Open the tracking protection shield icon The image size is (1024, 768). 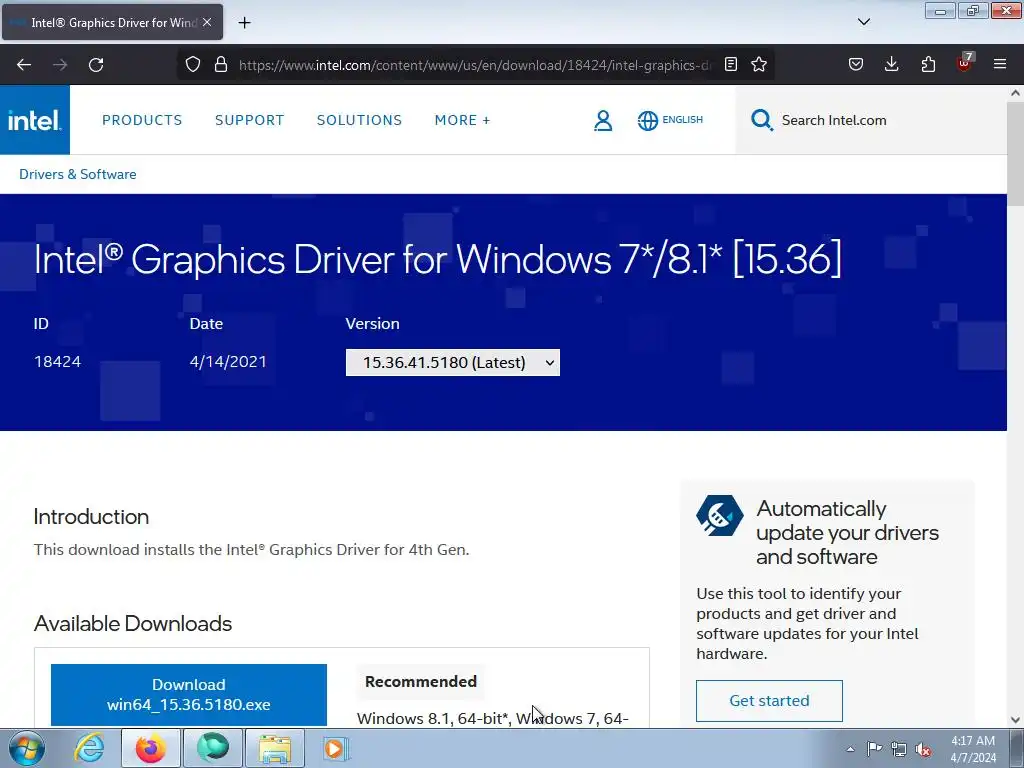(193, 64)
